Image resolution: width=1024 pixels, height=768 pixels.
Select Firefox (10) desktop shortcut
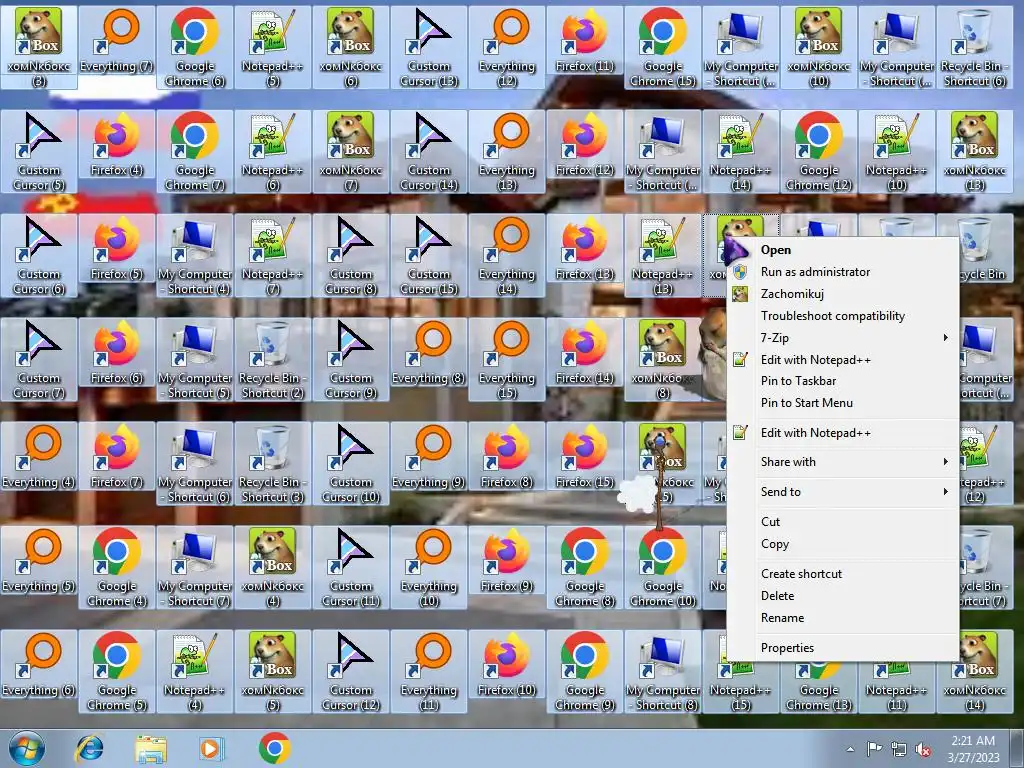507,665
